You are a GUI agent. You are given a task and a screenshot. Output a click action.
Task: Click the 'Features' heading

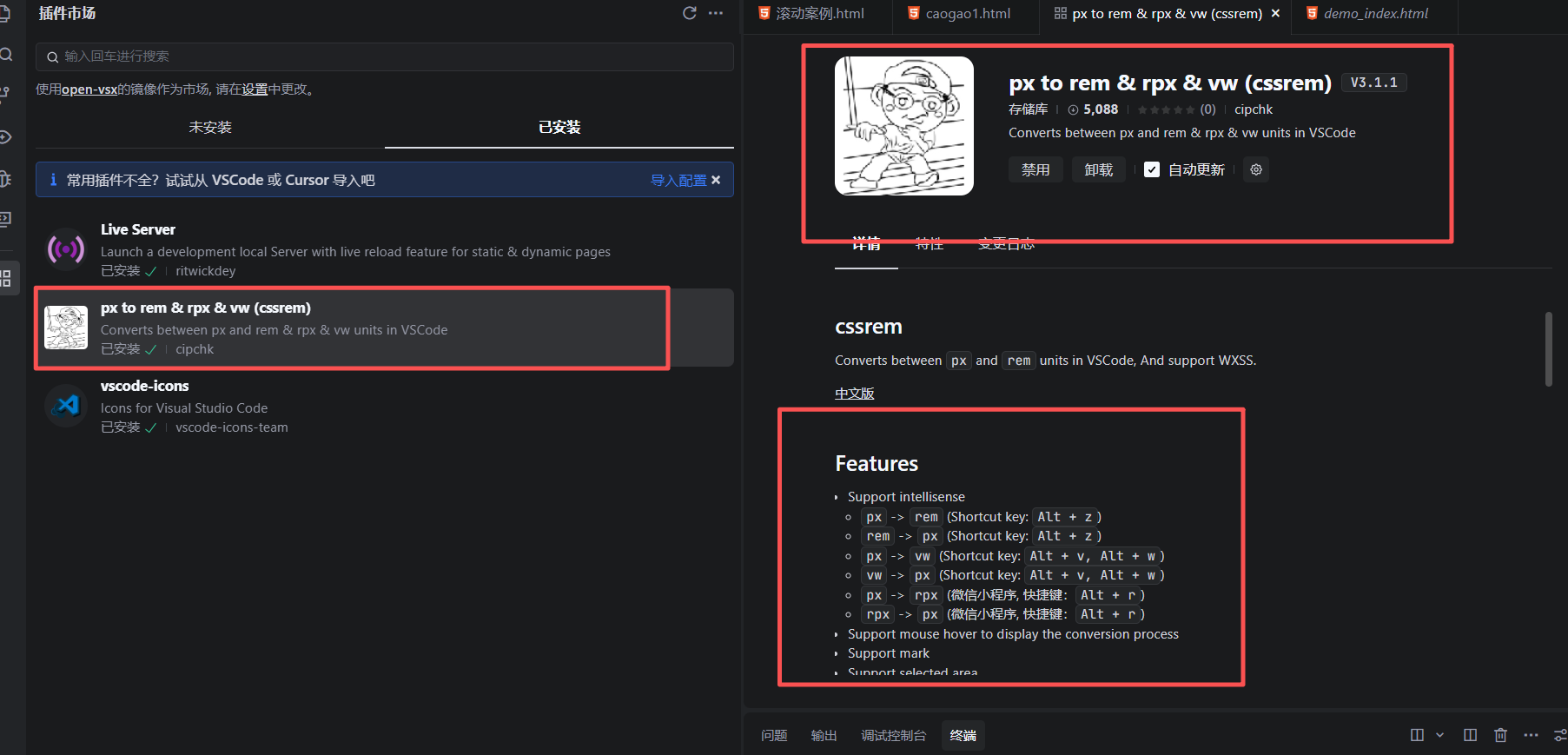point(877,464)
